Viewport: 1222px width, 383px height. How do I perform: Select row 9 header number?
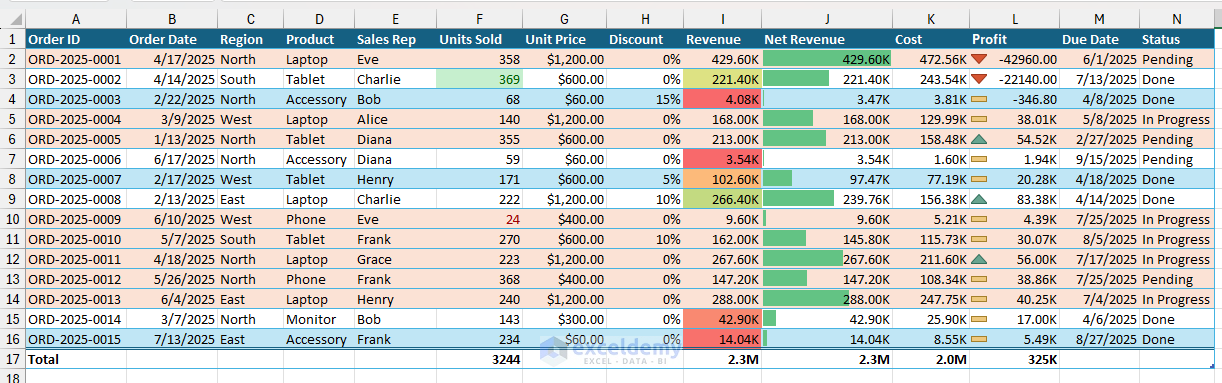(13, 199)
